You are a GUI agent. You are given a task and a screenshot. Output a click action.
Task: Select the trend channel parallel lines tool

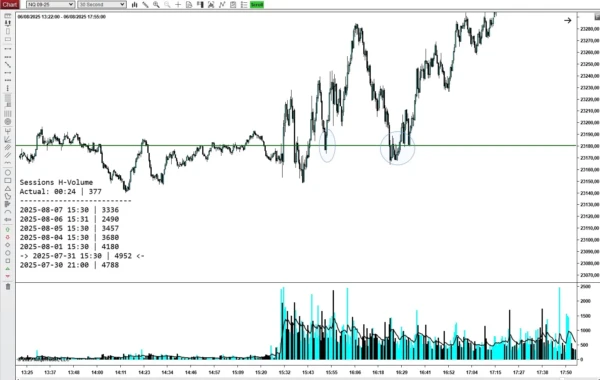(x=8, y=155)
